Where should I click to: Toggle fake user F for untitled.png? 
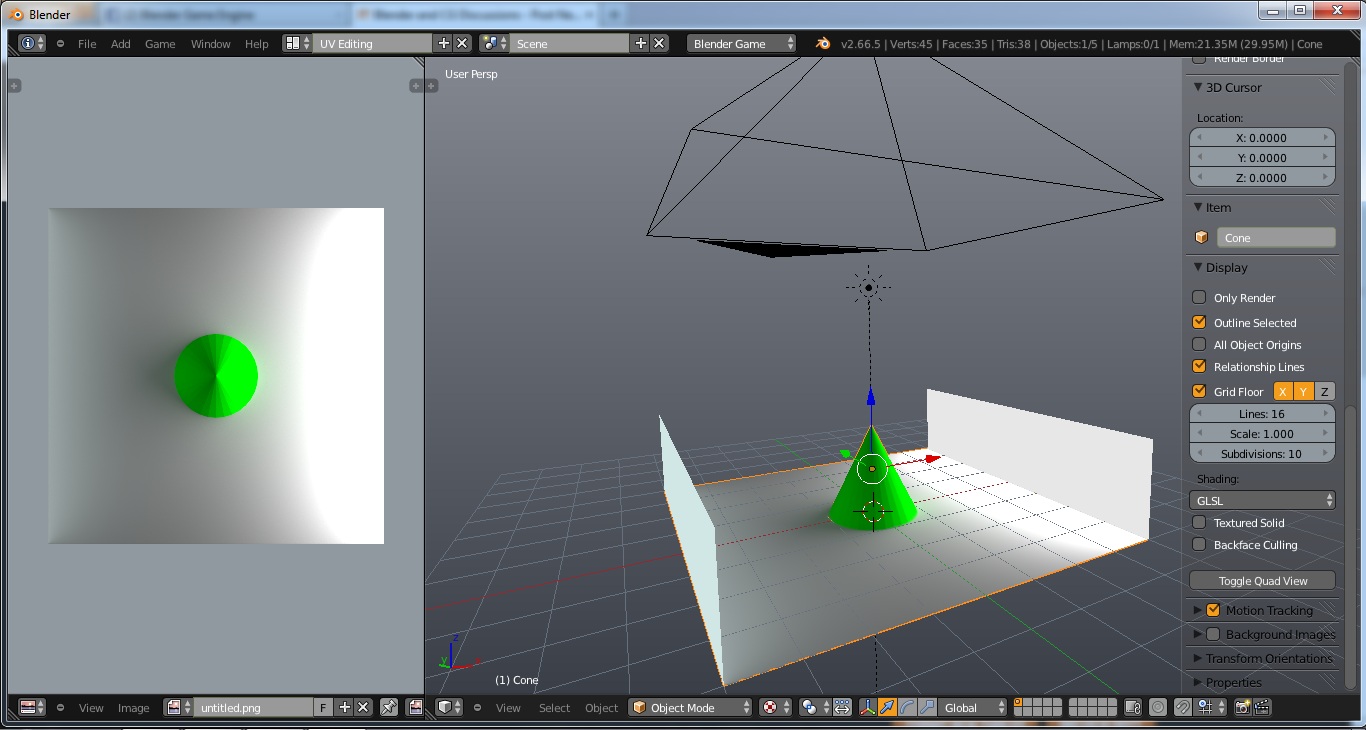point(323,707)
